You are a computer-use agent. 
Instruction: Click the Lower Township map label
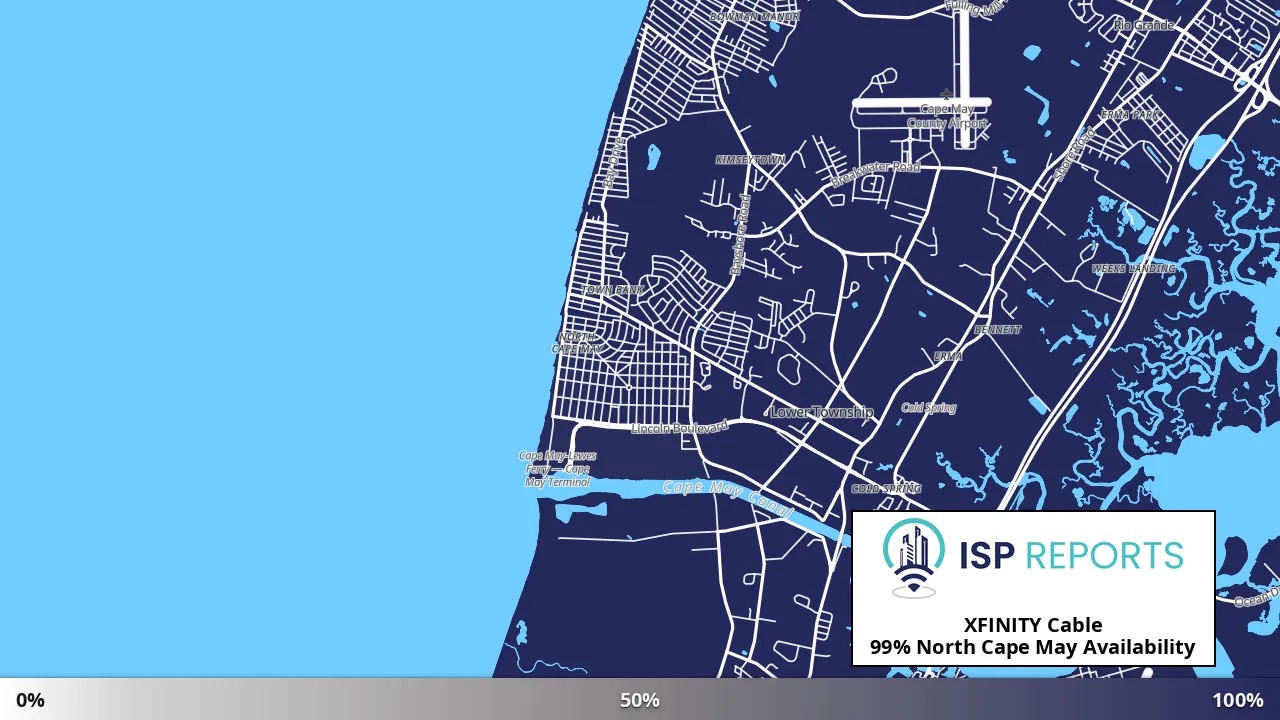pos(821,412)
